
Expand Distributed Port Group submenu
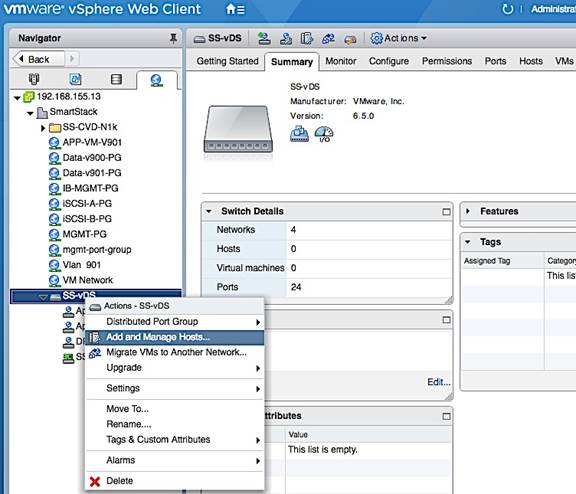point(175,322)
